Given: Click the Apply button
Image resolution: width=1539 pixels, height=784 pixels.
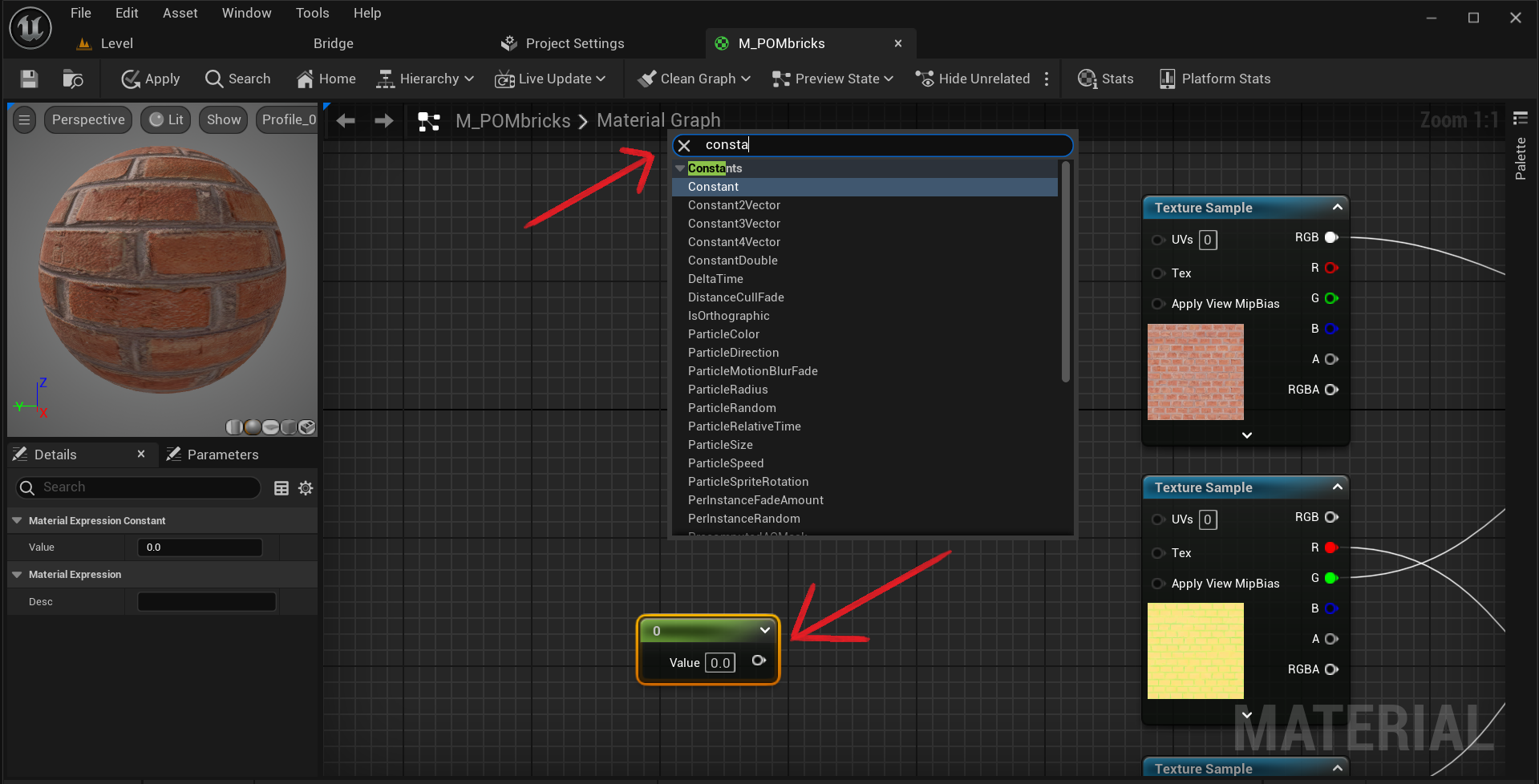Looking at the screenshot, I should coord(149,79).
